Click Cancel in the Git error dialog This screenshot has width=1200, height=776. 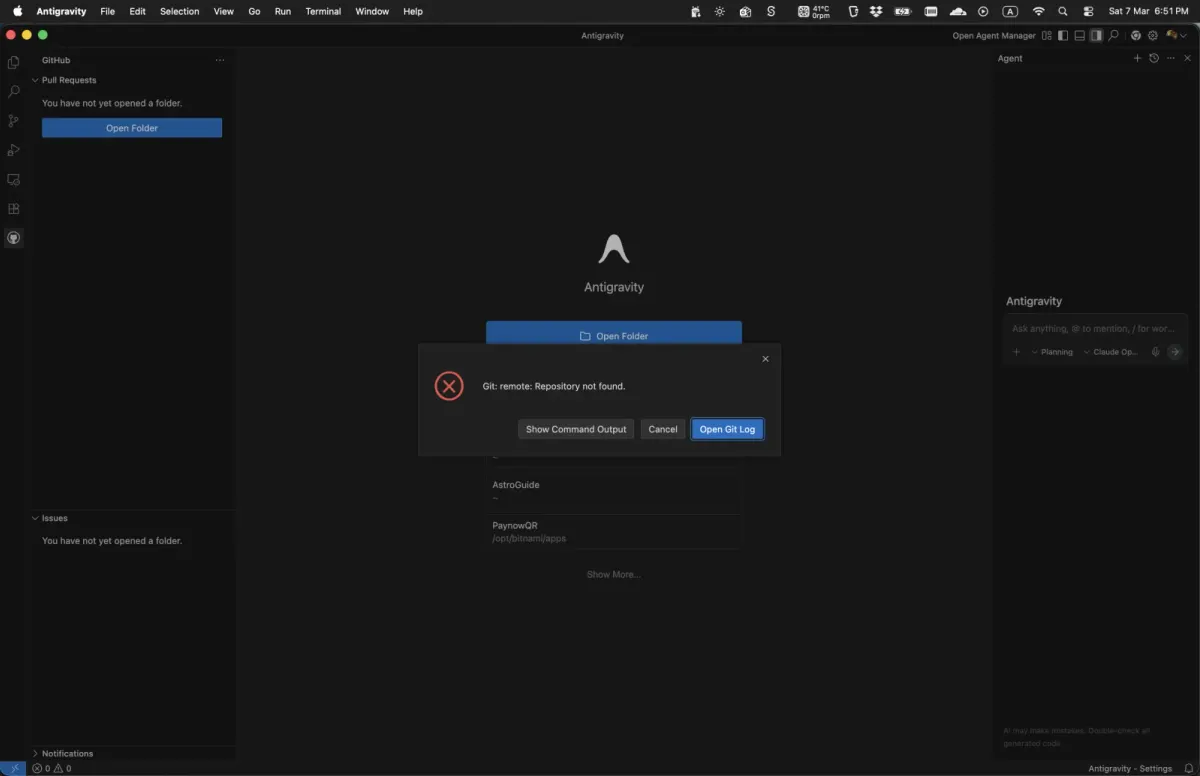663,429
